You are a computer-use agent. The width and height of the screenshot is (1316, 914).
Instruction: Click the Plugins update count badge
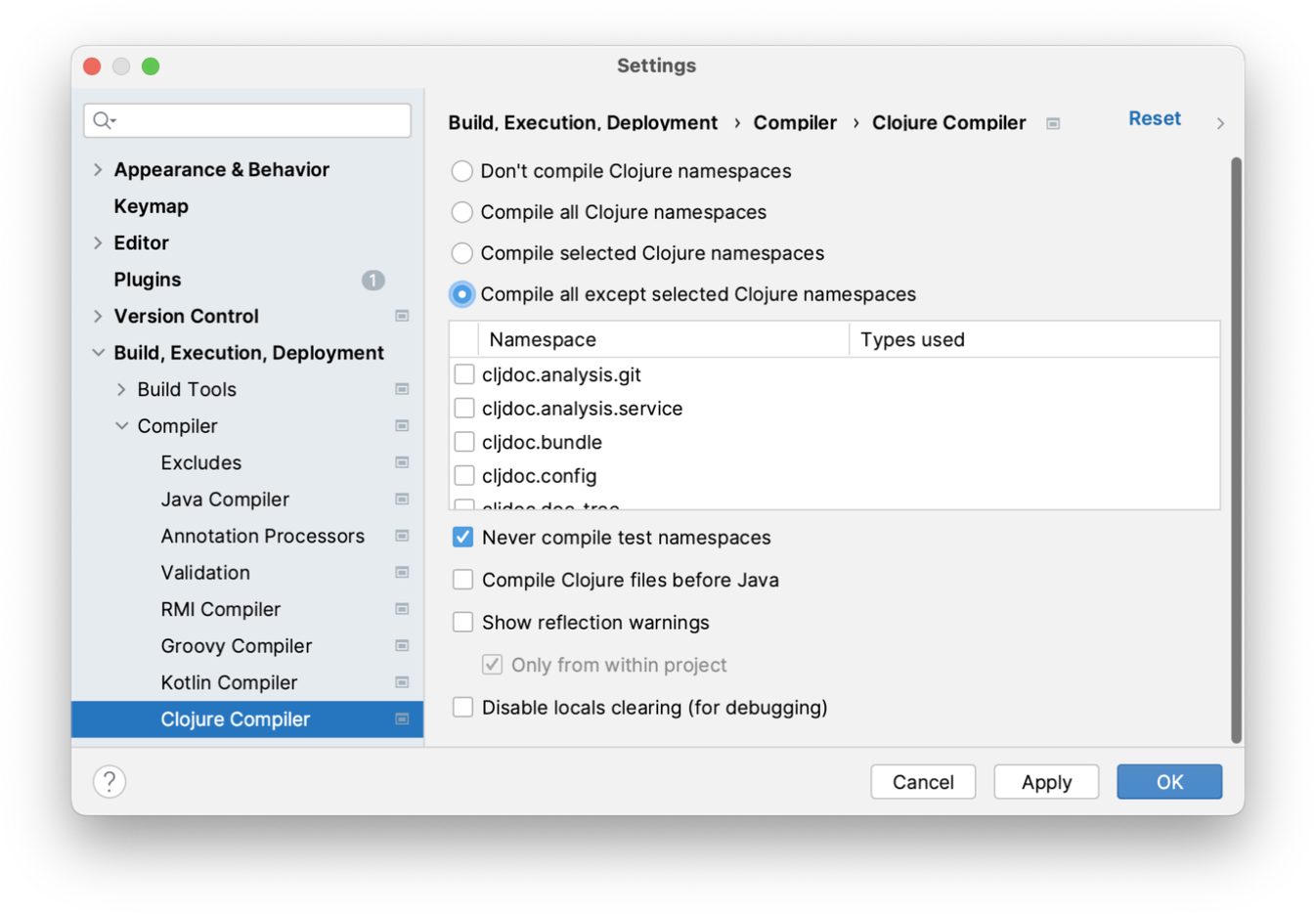click(373, 281)
